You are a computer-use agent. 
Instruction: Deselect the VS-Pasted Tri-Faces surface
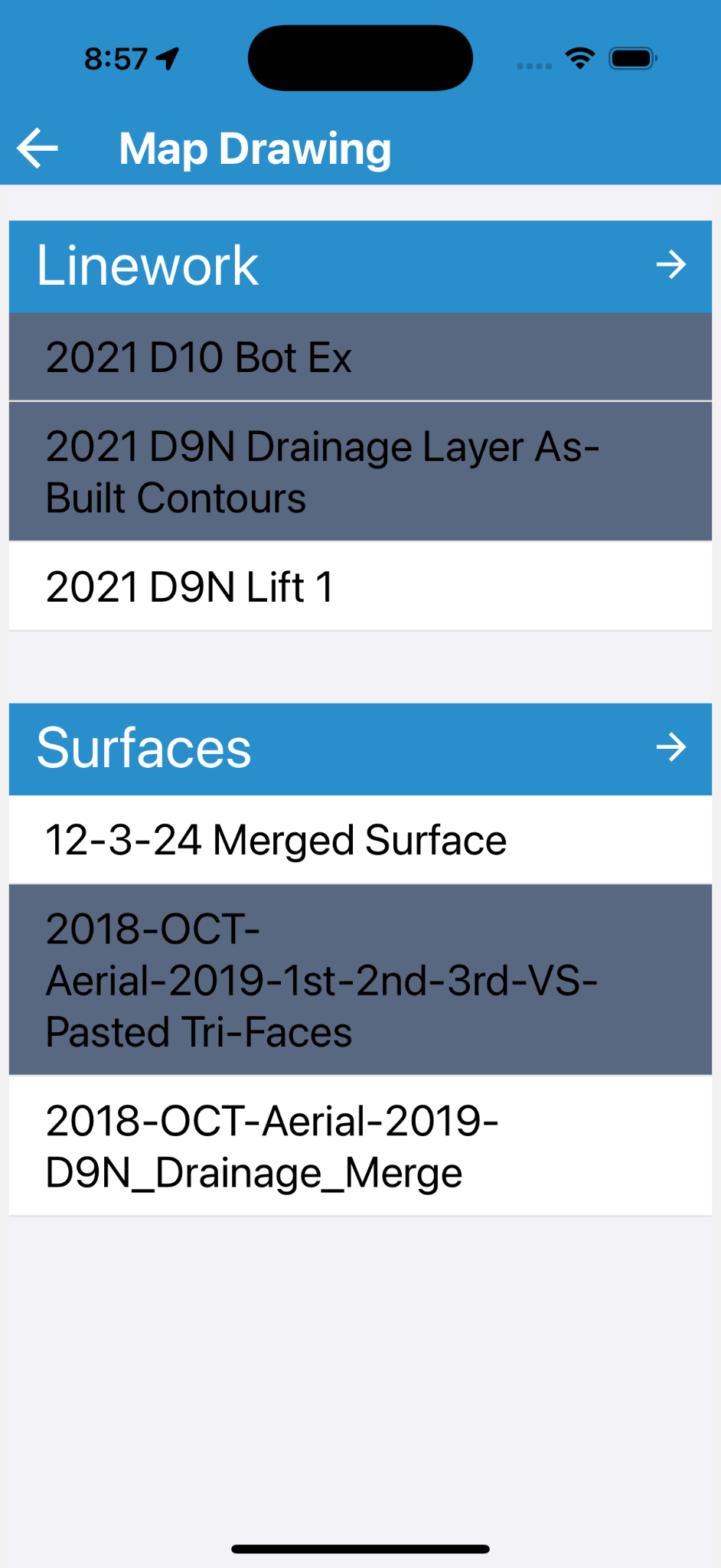360,980
